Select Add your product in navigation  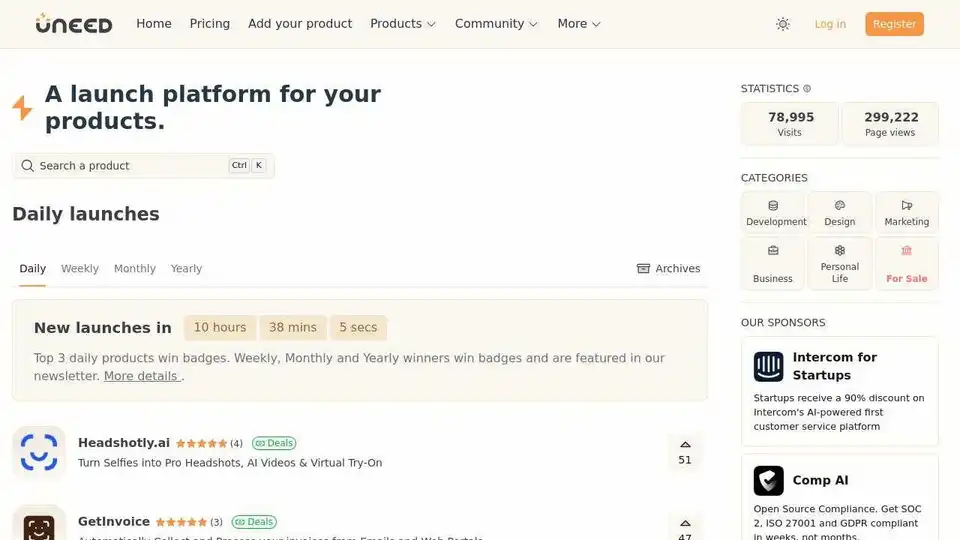tap(300, 24)
